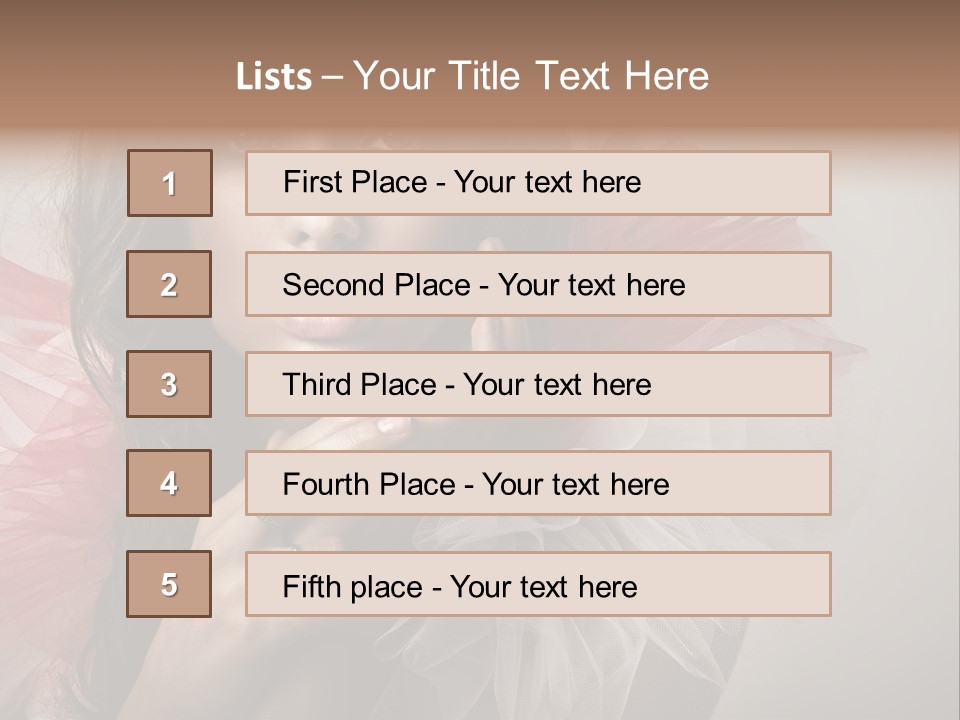Select the Fifth place text bar
Image resolution: width=960 pixels, height=720 pixels.
(x=538, y=584)
